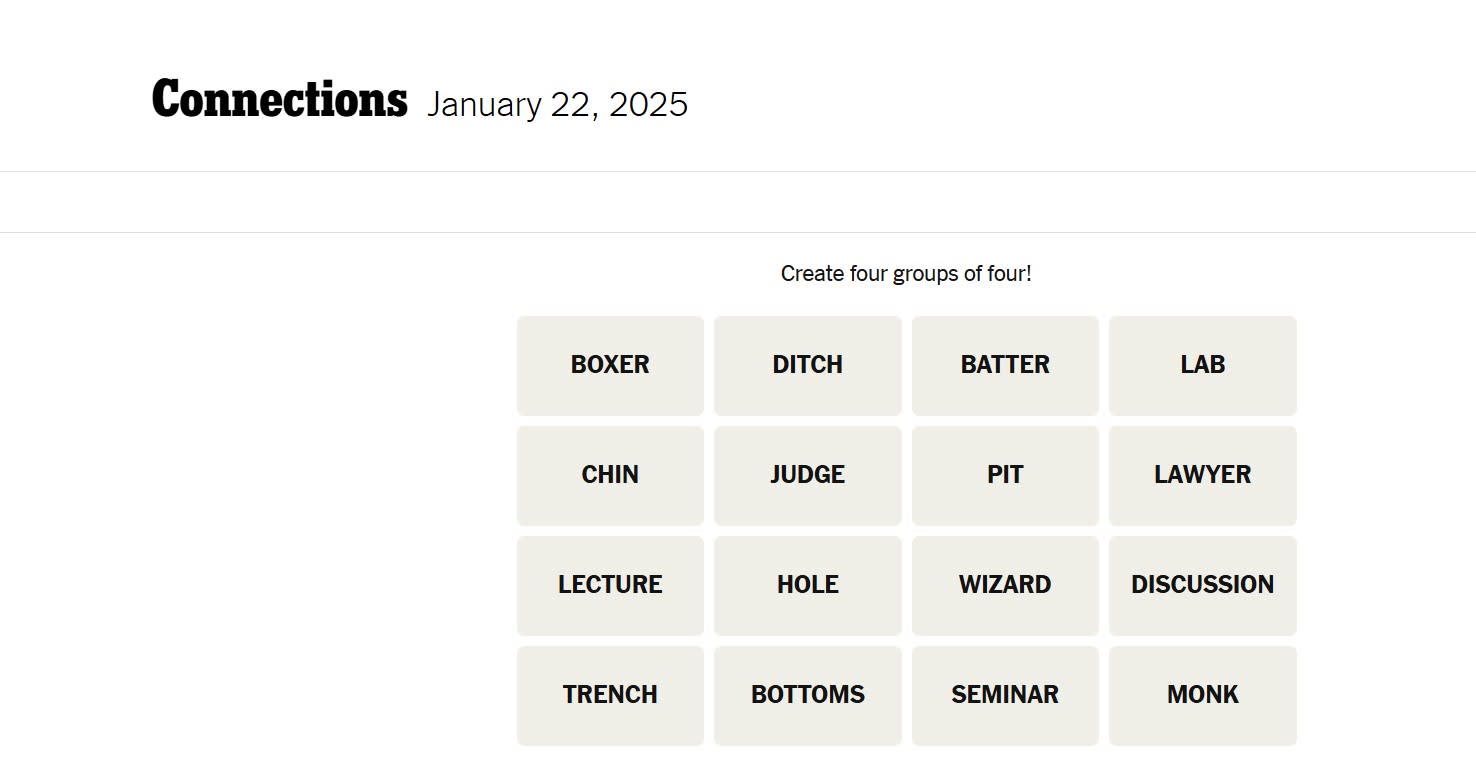Screen dimensions: 1476x772
Task: Select the DITCH tile
Action: point(807,365)
